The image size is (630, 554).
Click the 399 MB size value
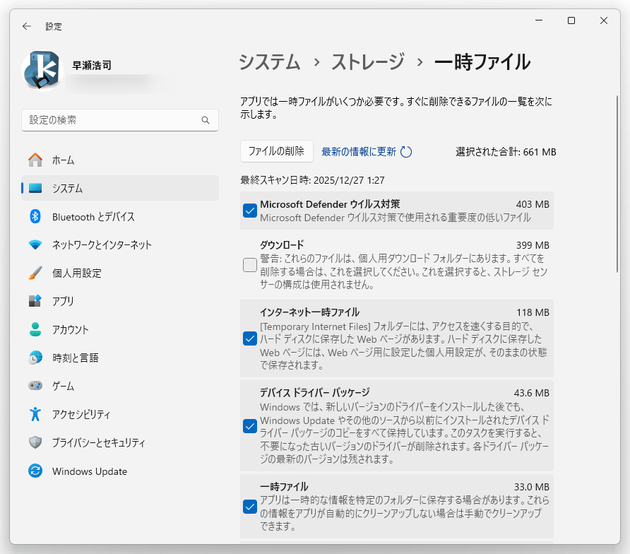click(532, 245)
